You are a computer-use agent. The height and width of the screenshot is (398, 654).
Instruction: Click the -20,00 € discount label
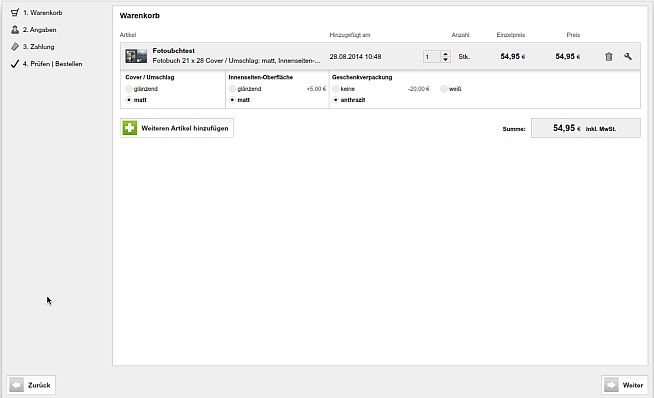tap(419, 89)
